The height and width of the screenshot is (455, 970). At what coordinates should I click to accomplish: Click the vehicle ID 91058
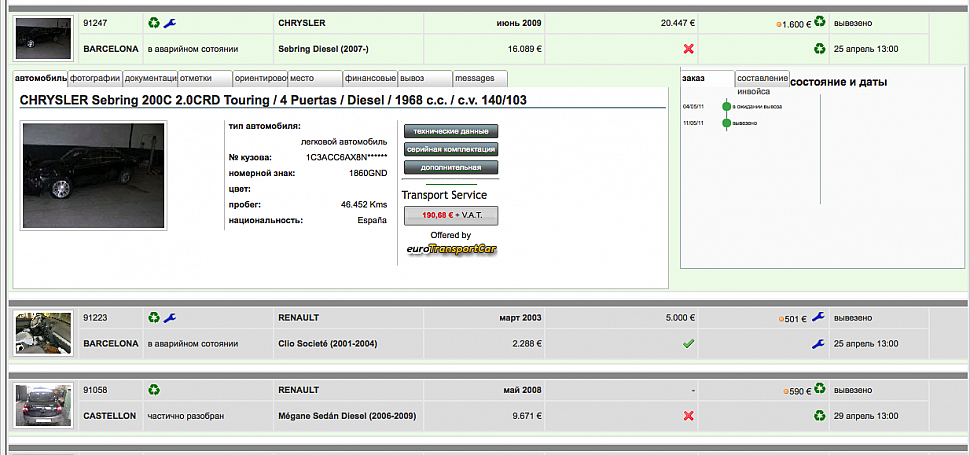pyautogui.click(x=94, y=390)
